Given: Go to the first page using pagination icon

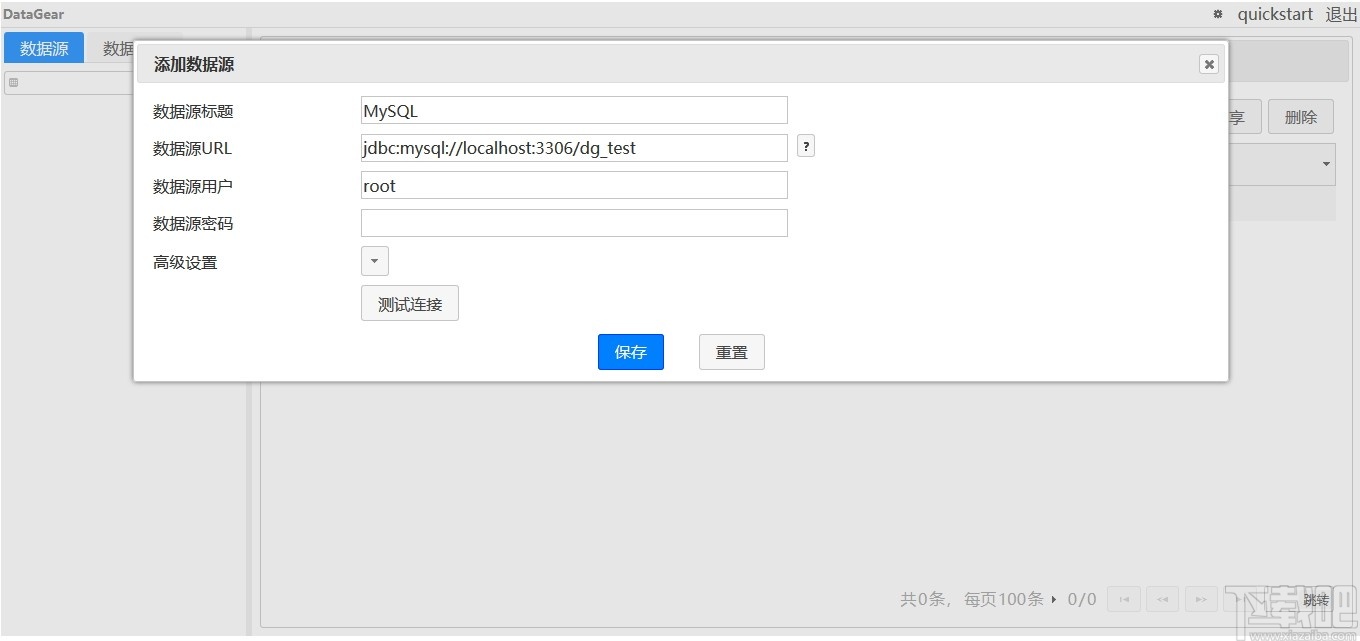Looking at the screenshot, I should (x=1123, y=599).
